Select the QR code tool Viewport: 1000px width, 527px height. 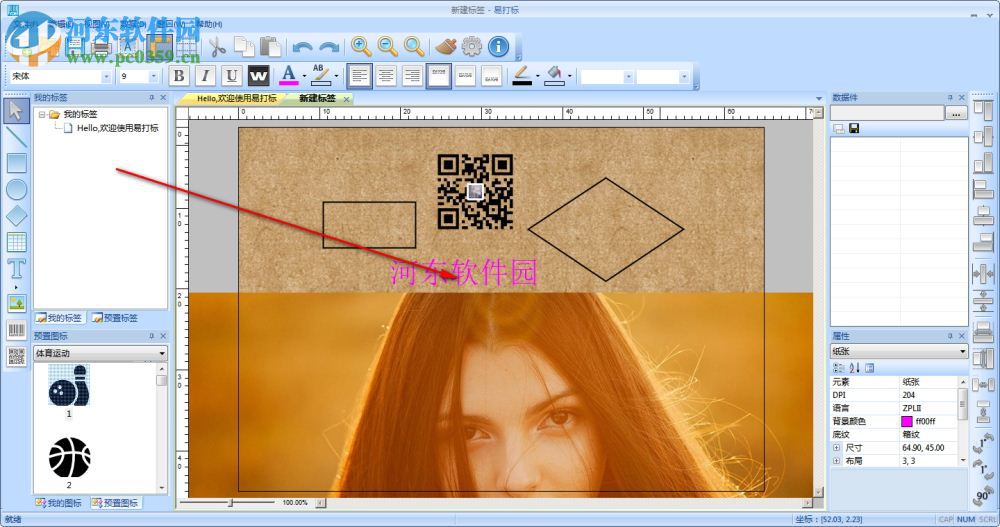click(x=16, y=357)
